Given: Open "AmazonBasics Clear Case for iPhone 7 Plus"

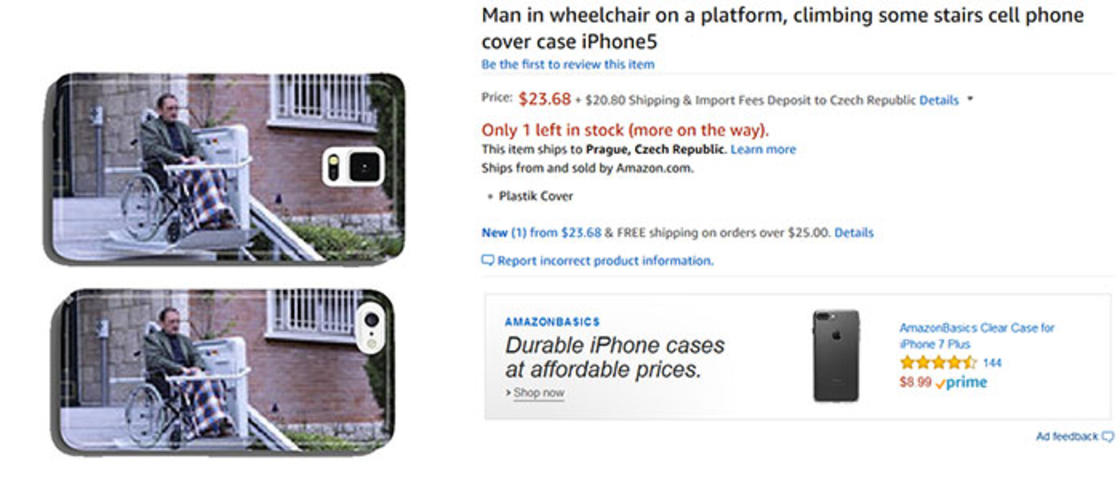Looking at the screenshot, I should click(976, 335).
